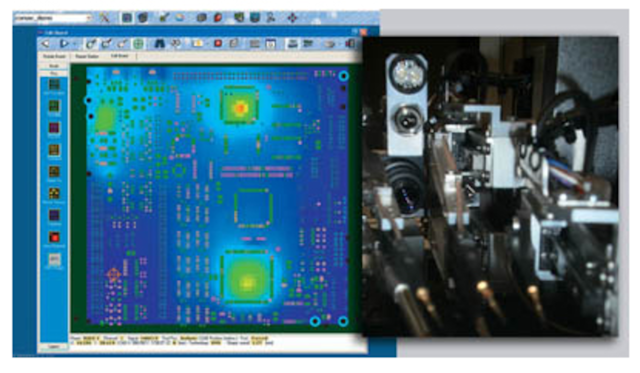The height and width of the screenshot is (373, 640).
Task: Click the button at bottom of left sidebar
Action: (x=53, y=346)
